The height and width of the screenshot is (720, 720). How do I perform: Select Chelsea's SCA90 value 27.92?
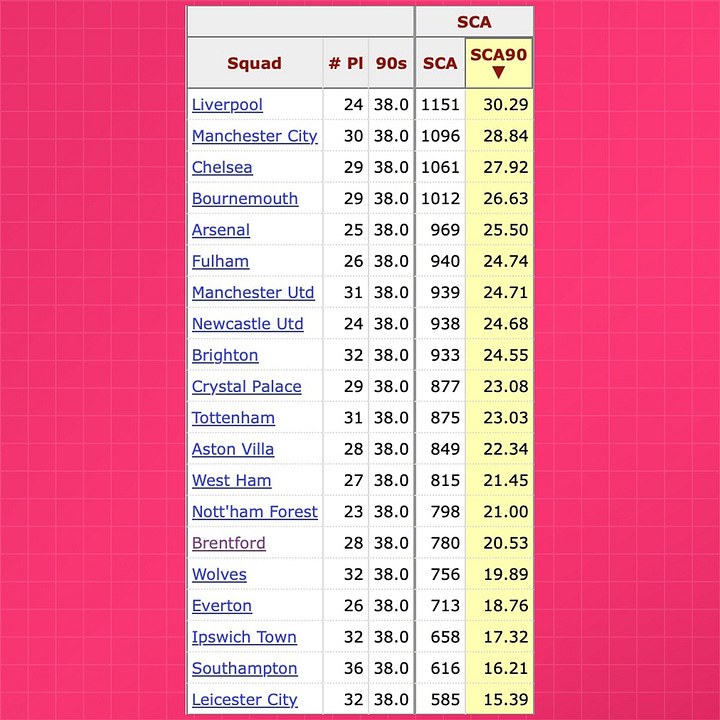click(506, 167)
